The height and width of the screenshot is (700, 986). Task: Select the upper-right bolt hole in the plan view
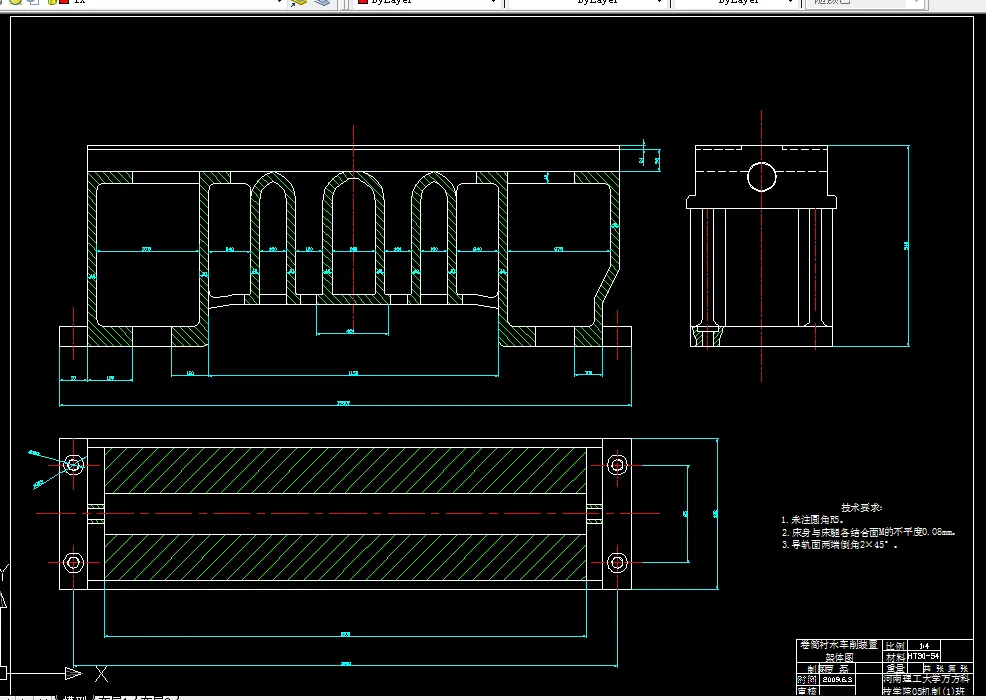617,465
